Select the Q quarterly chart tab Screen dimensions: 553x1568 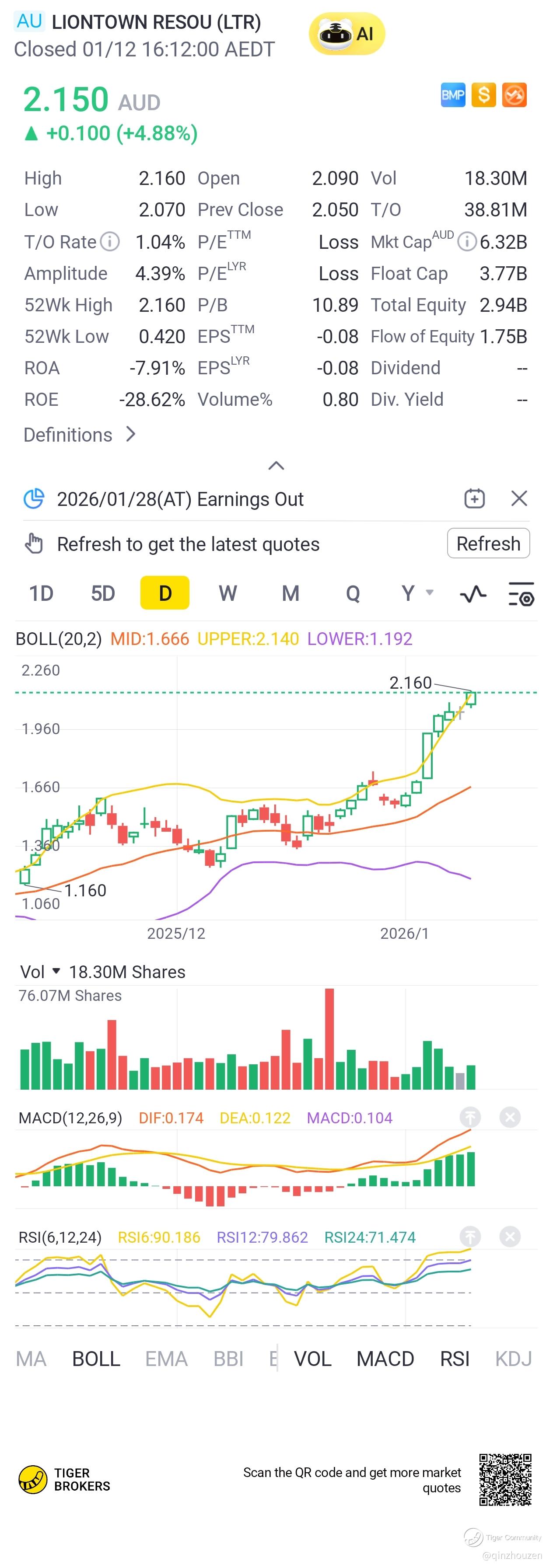pos(353,593)
